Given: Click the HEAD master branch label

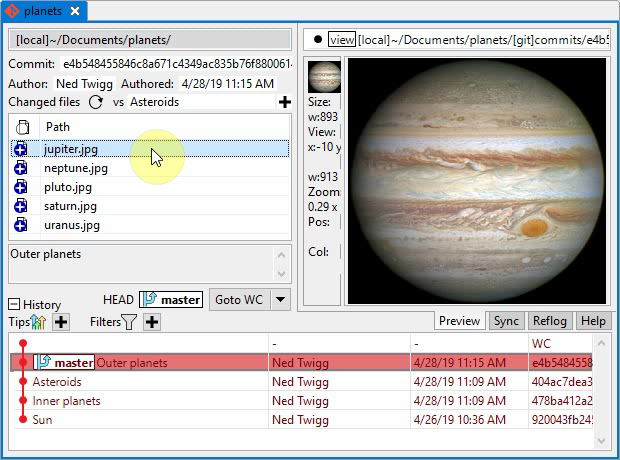Looking at the screenshot, I should pos(170,299).
